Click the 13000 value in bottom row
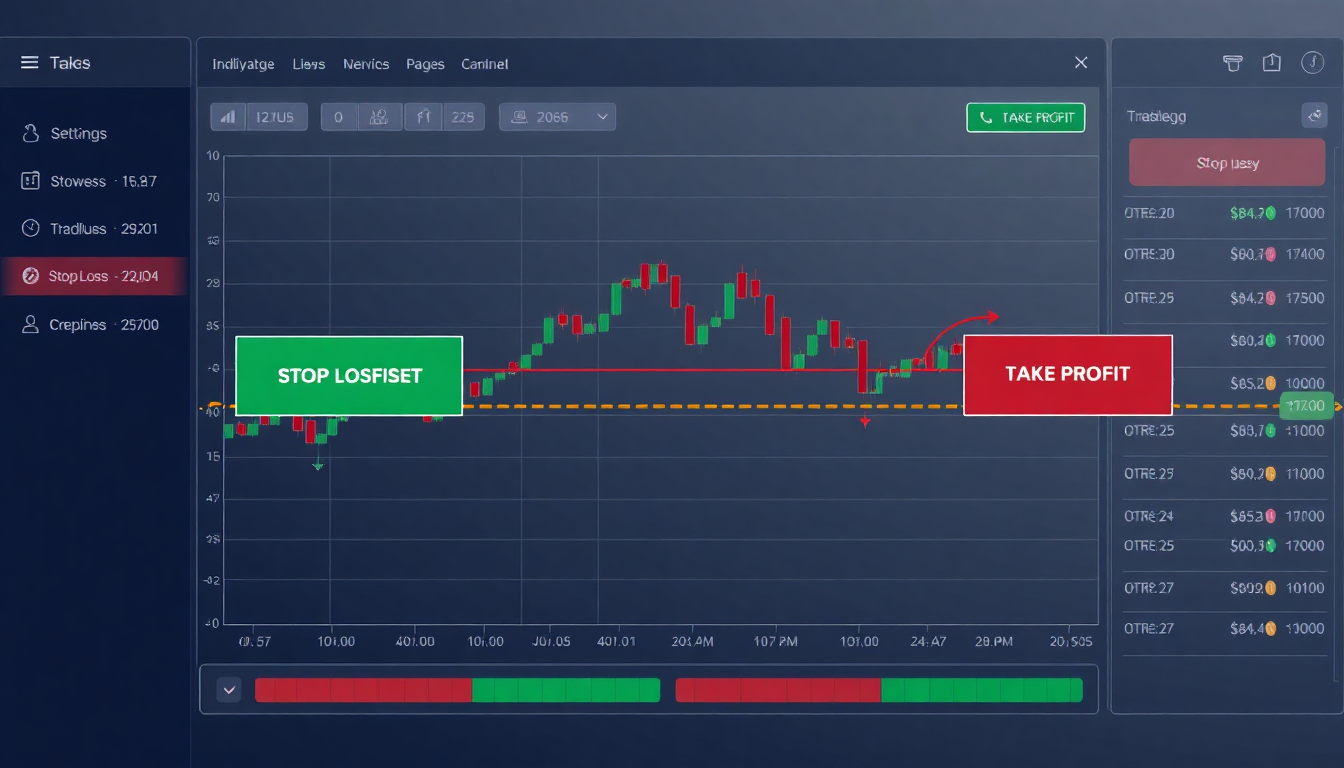This screenshot has width=1344, height=768. tap(1305, 629)
